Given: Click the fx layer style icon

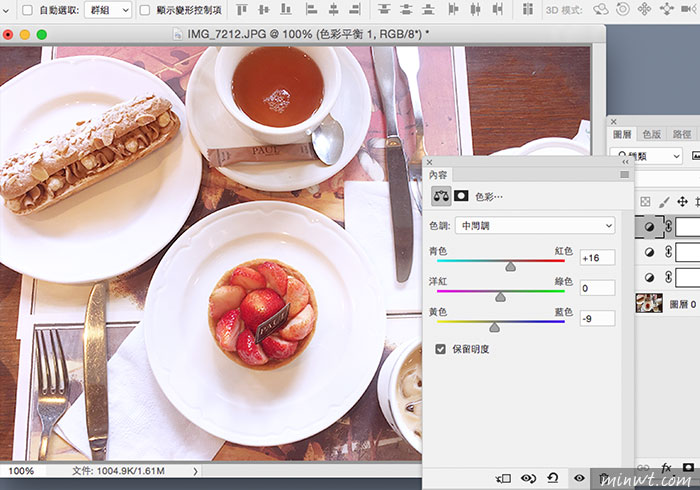Looking at the screenshot, I should tap(667, 468).
